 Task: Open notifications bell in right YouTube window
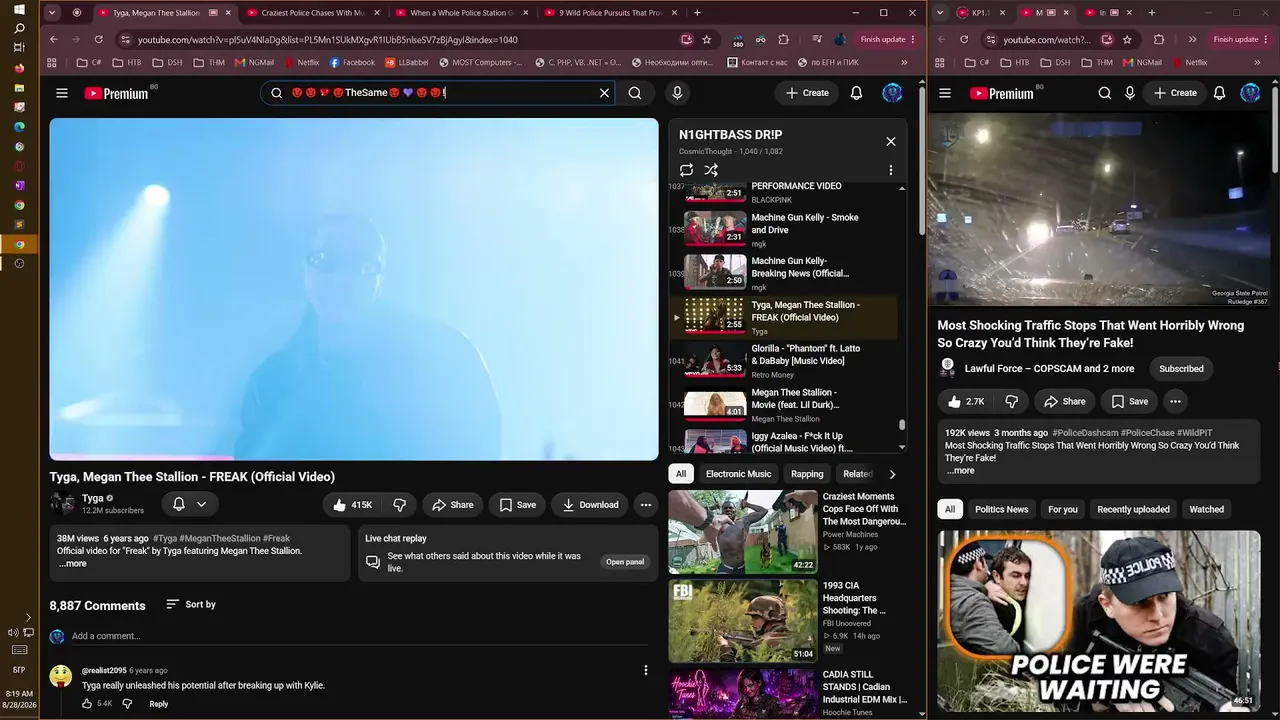point(1219,93)
